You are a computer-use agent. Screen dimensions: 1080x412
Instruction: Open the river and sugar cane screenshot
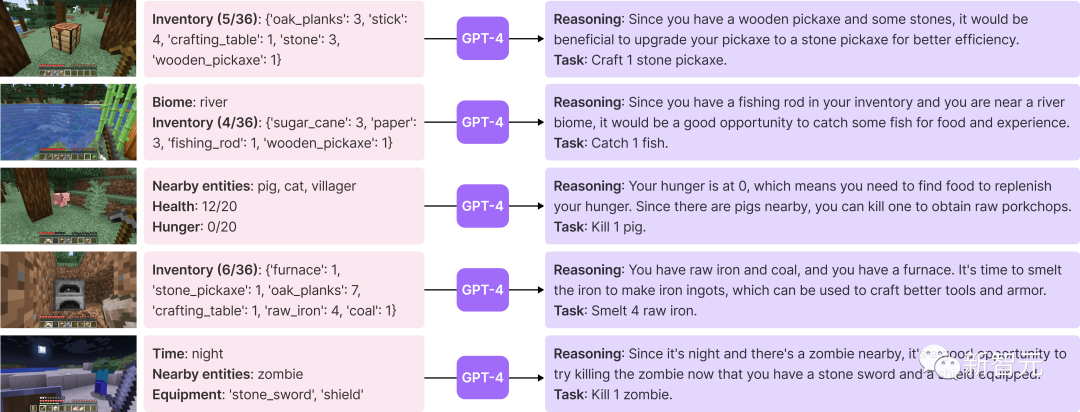click(68, 121)
